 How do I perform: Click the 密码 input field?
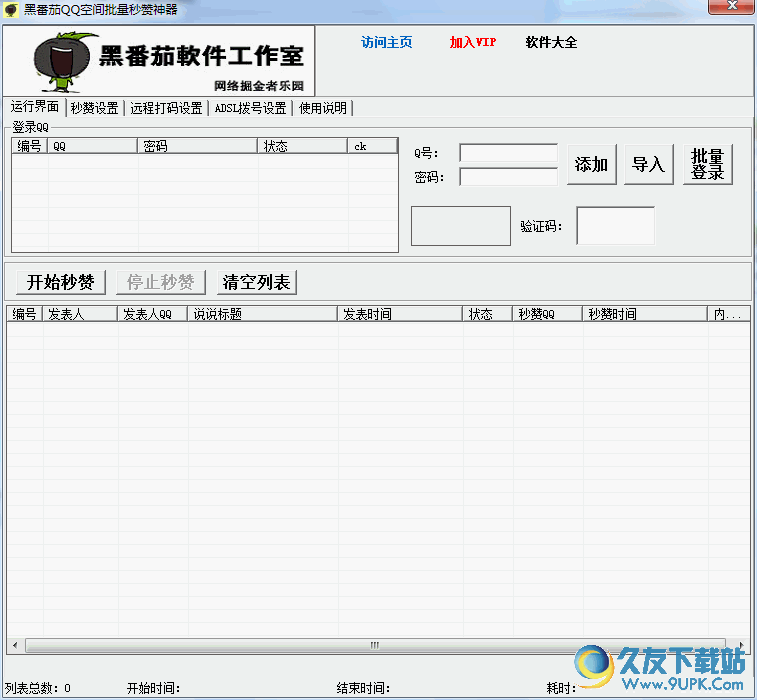[508, 177]
